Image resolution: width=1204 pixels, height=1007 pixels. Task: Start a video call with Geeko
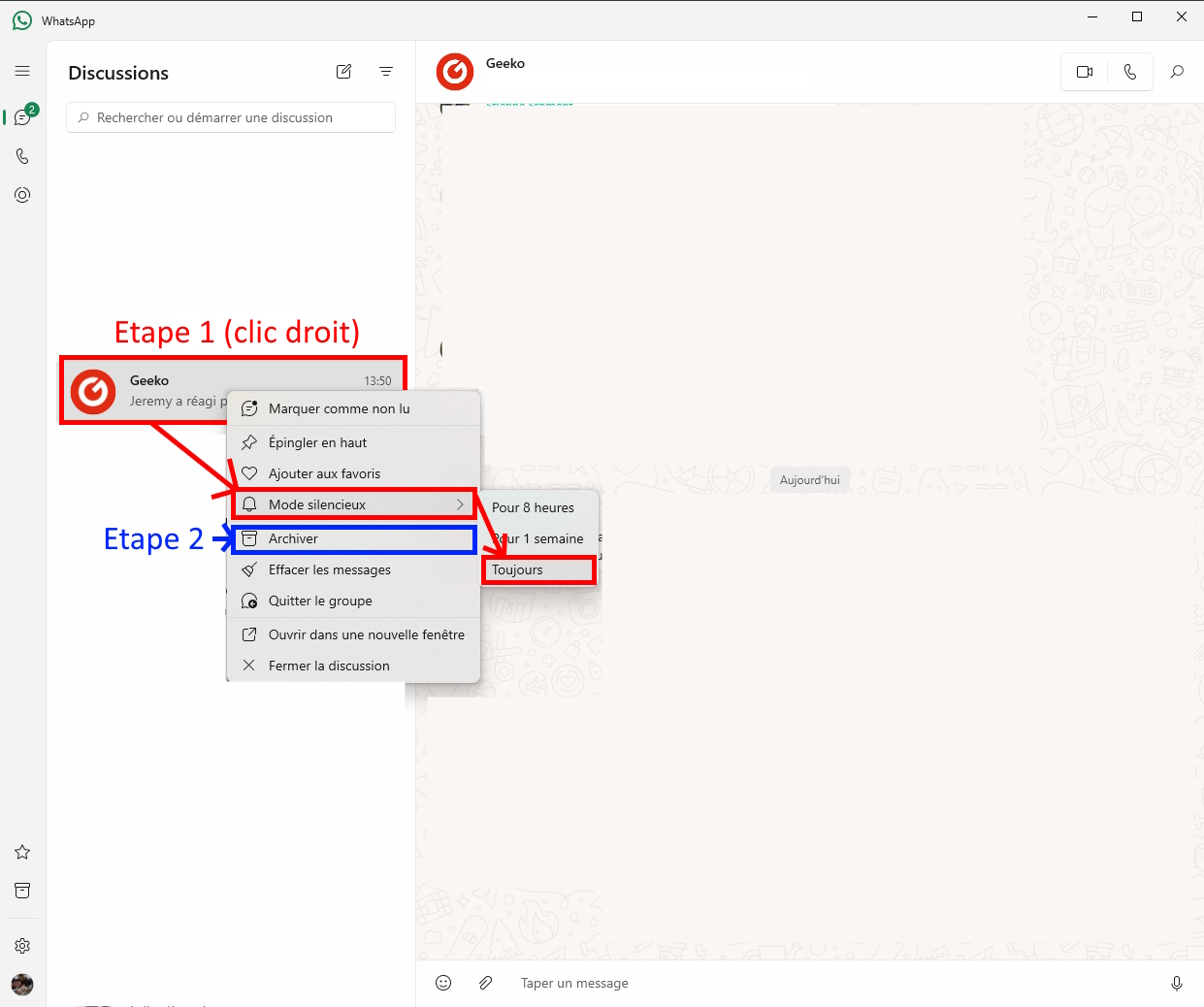pyautogui.click(x=1085, y=72)
